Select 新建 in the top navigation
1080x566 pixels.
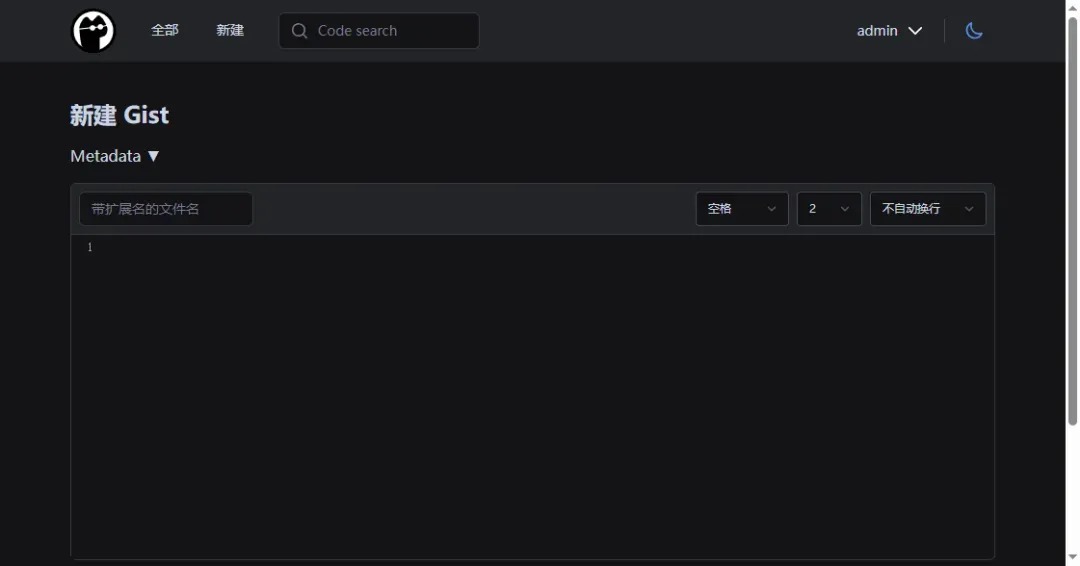point(230,31)
